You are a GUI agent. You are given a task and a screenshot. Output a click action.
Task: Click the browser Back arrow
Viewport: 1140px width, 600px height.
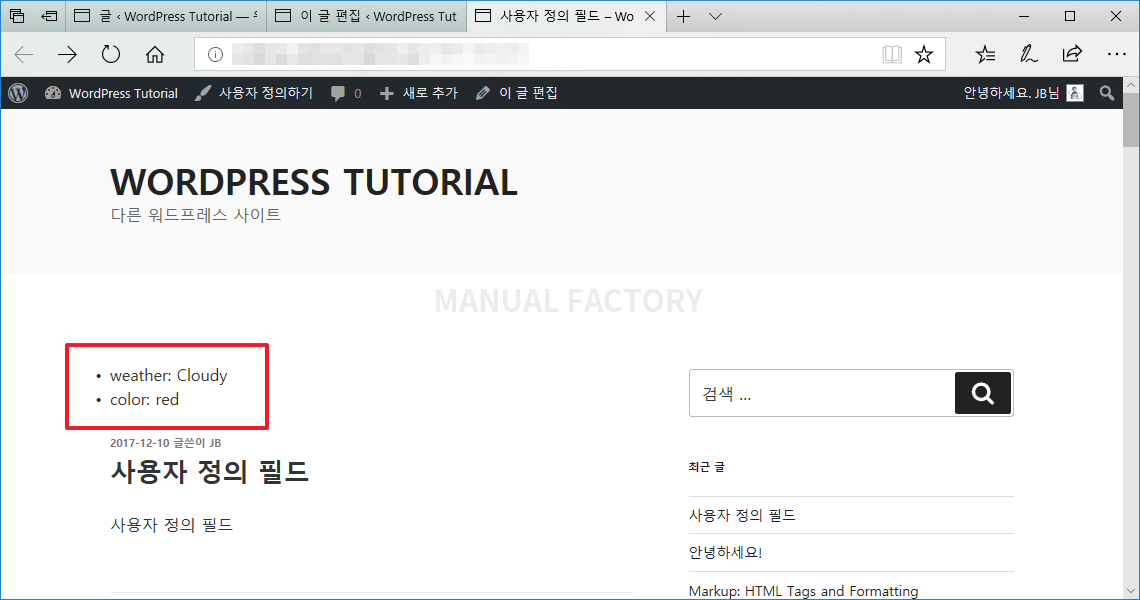click(24, 55)
